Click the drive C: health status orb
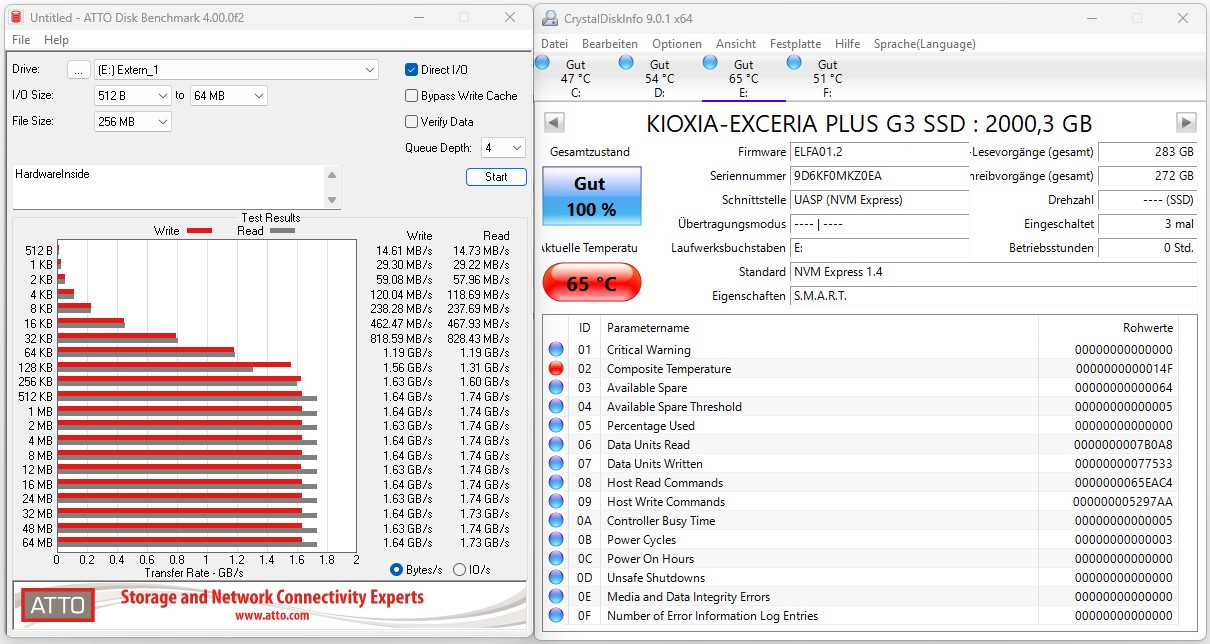The height and width of the screenshot is (644, 1210). point(543,62)
